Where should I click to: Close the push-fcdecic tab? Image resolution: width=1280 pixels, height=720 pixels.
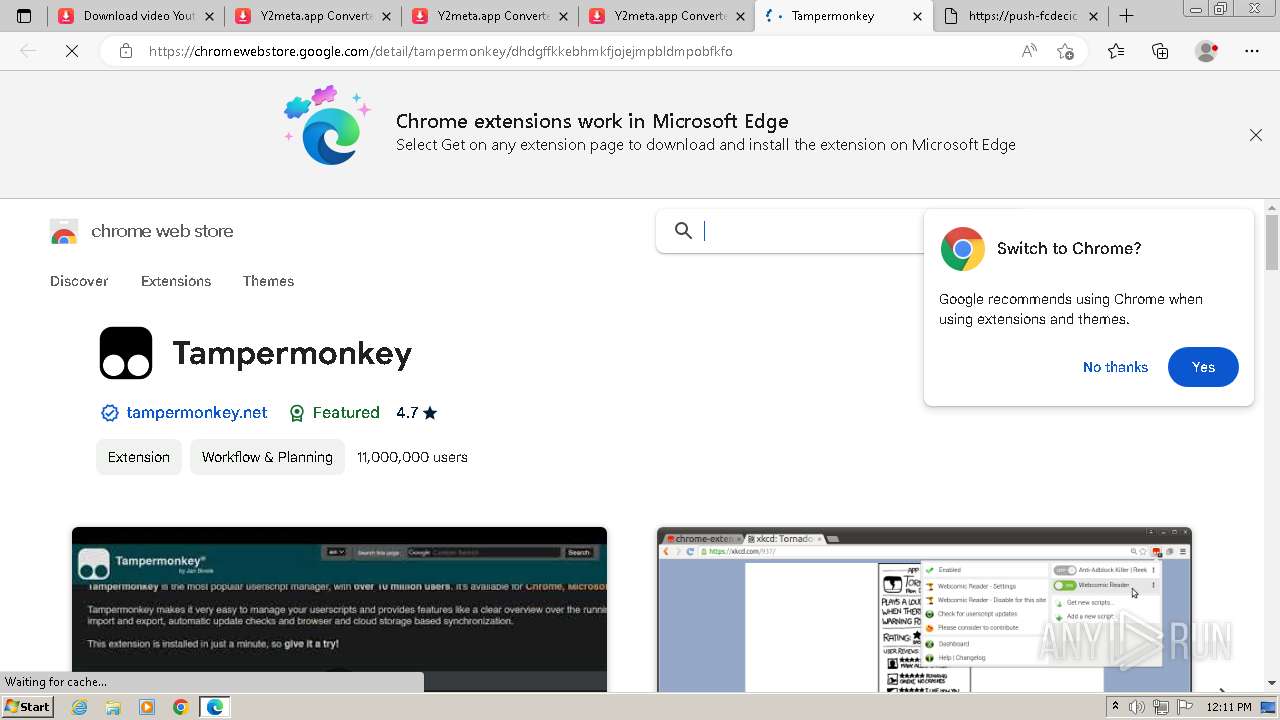[x=1093, y=16]
